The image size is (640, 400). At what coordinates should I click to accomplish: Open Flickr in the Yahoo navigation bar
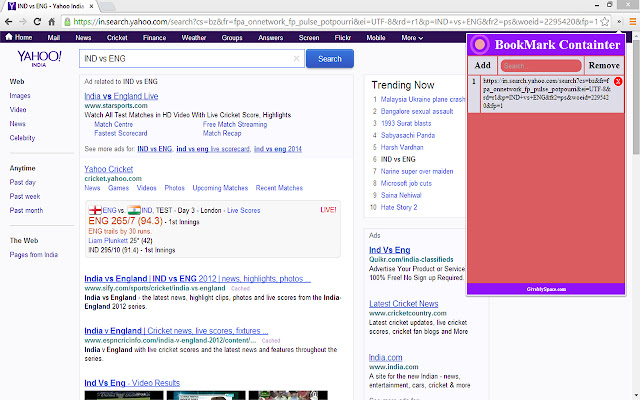(x=343, y=38)
